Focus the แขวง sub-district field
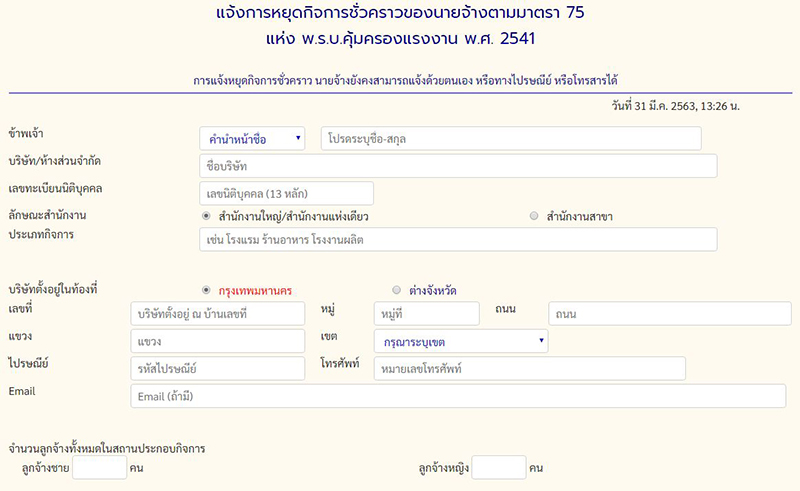800x491 pixels. tap(217, 341)
